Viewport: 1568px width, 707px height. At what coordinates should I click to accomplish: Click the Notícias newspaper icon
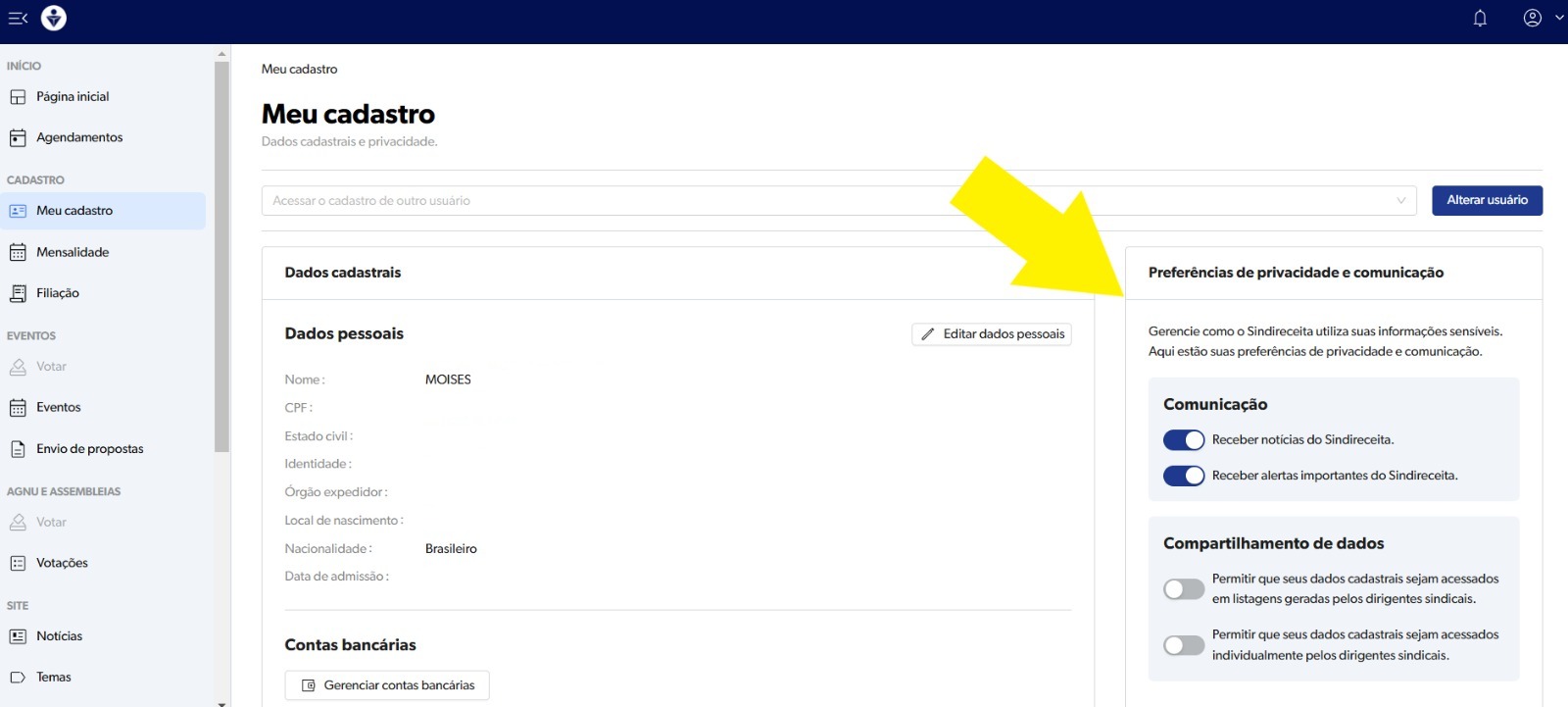click(18, 636)
